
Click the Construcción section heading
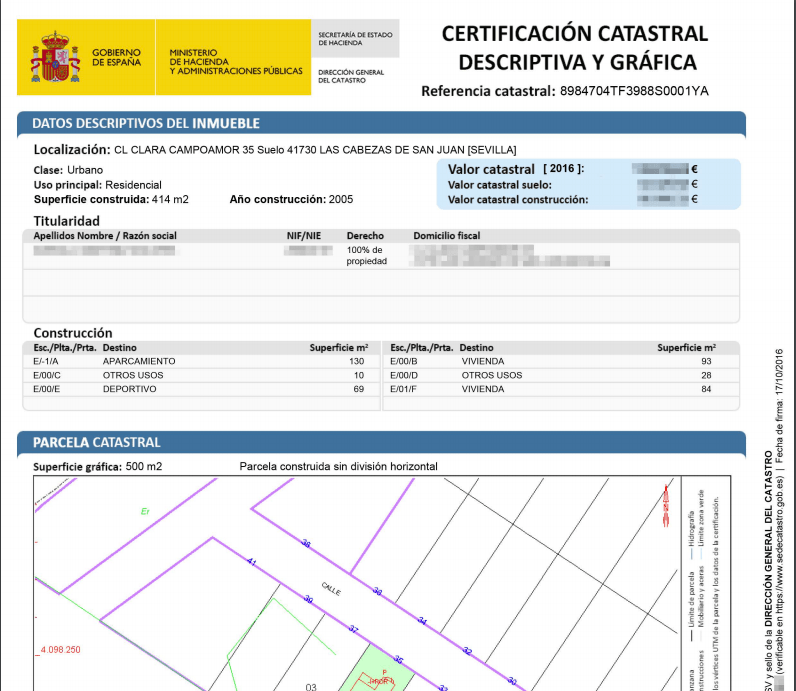tap(73, 333)
